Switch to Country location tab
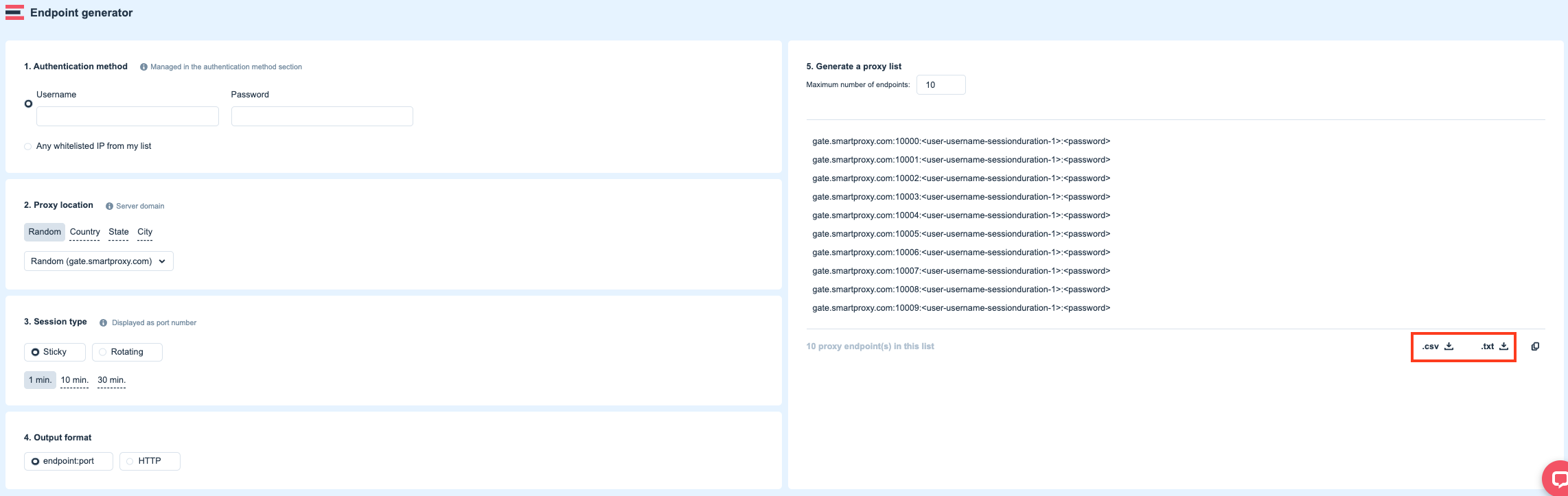This screenshot has width=1568, height=496. [85, 232]
